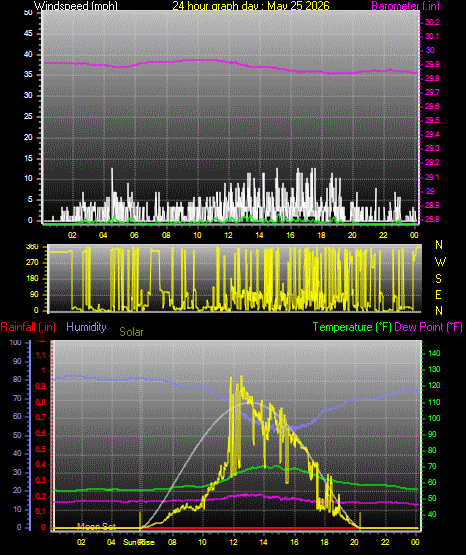Click the sunset tick mark near hour 20
This screenshot has width=466, height=555.
360,521
